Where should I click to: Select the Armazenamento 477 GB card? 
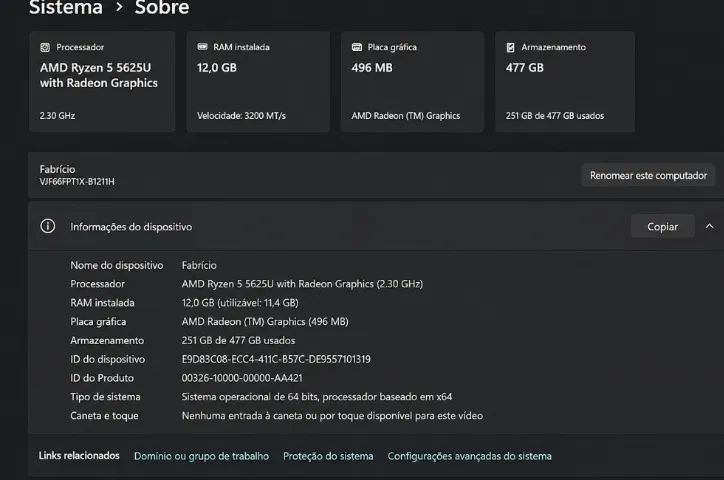coord(565,82)
